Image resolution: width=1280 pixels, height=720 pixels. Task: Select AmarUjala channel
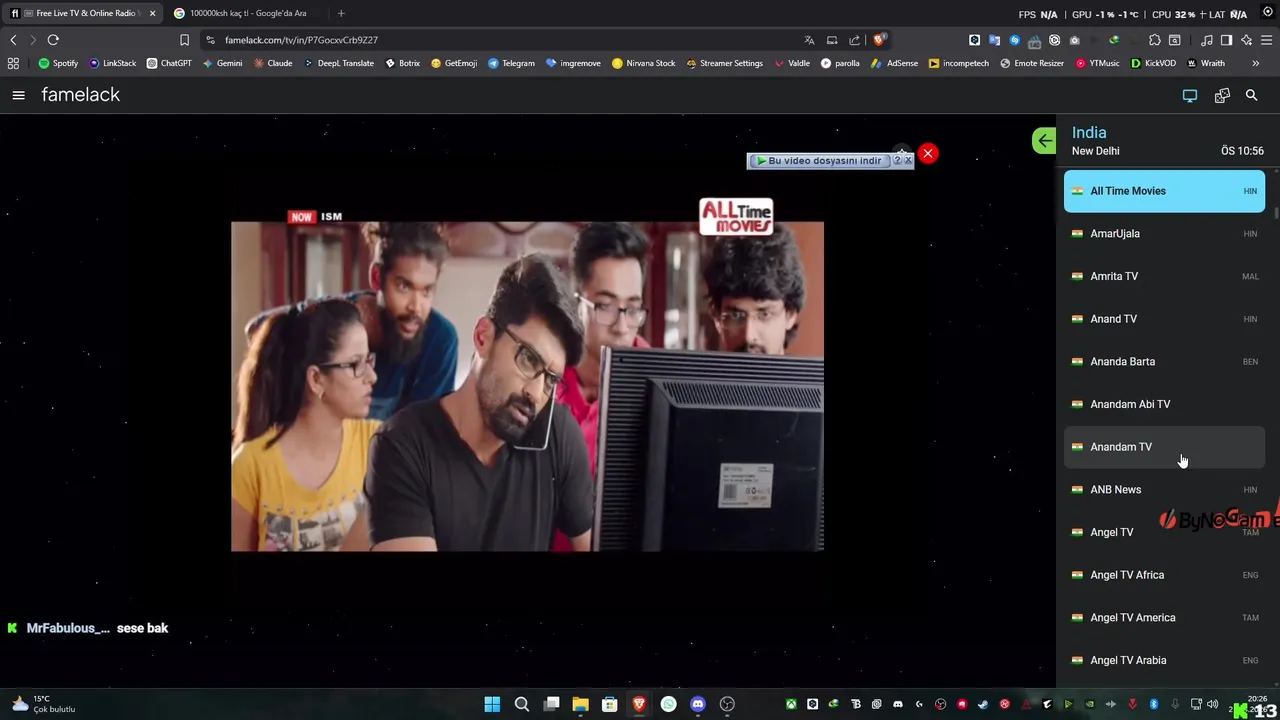(1164, 234)
